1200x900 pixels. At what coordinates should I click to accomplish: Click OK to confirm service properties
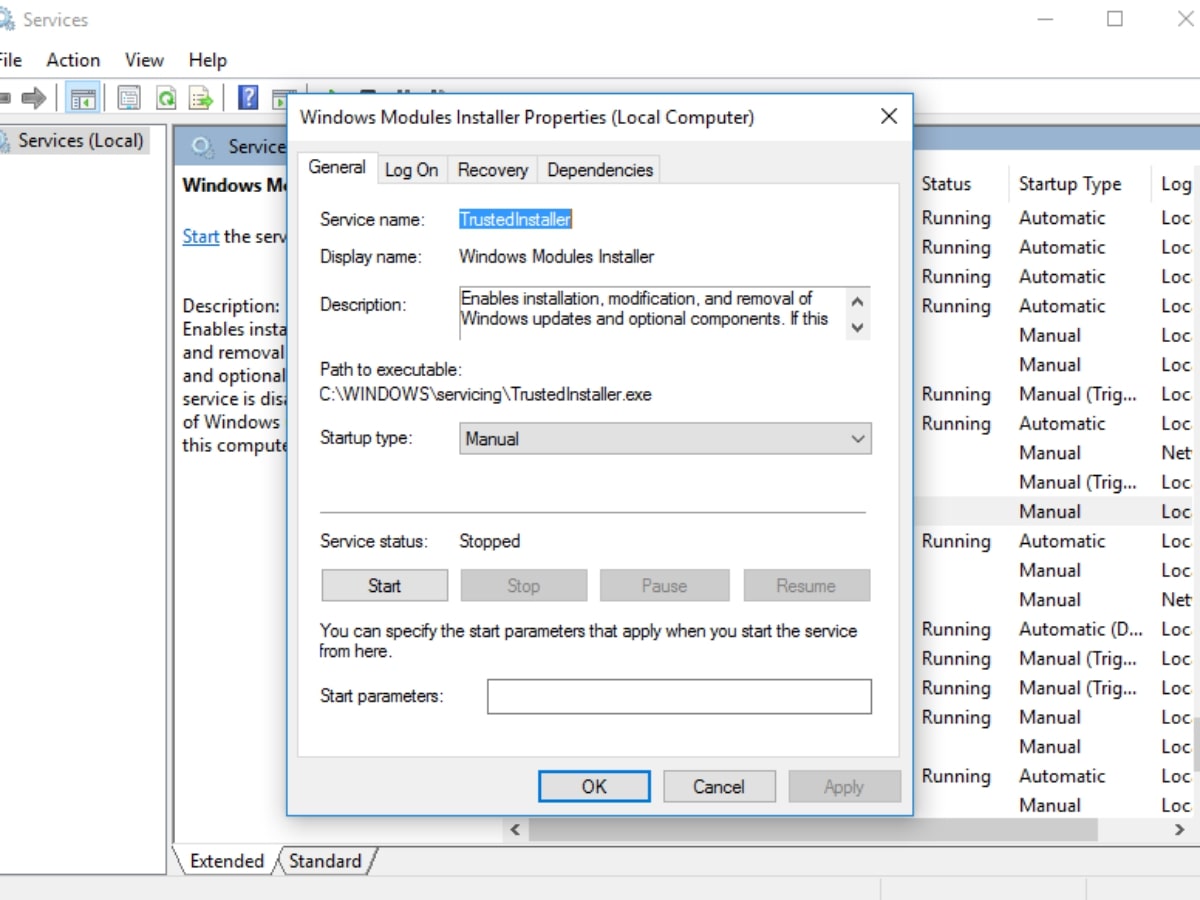point(593,786)
